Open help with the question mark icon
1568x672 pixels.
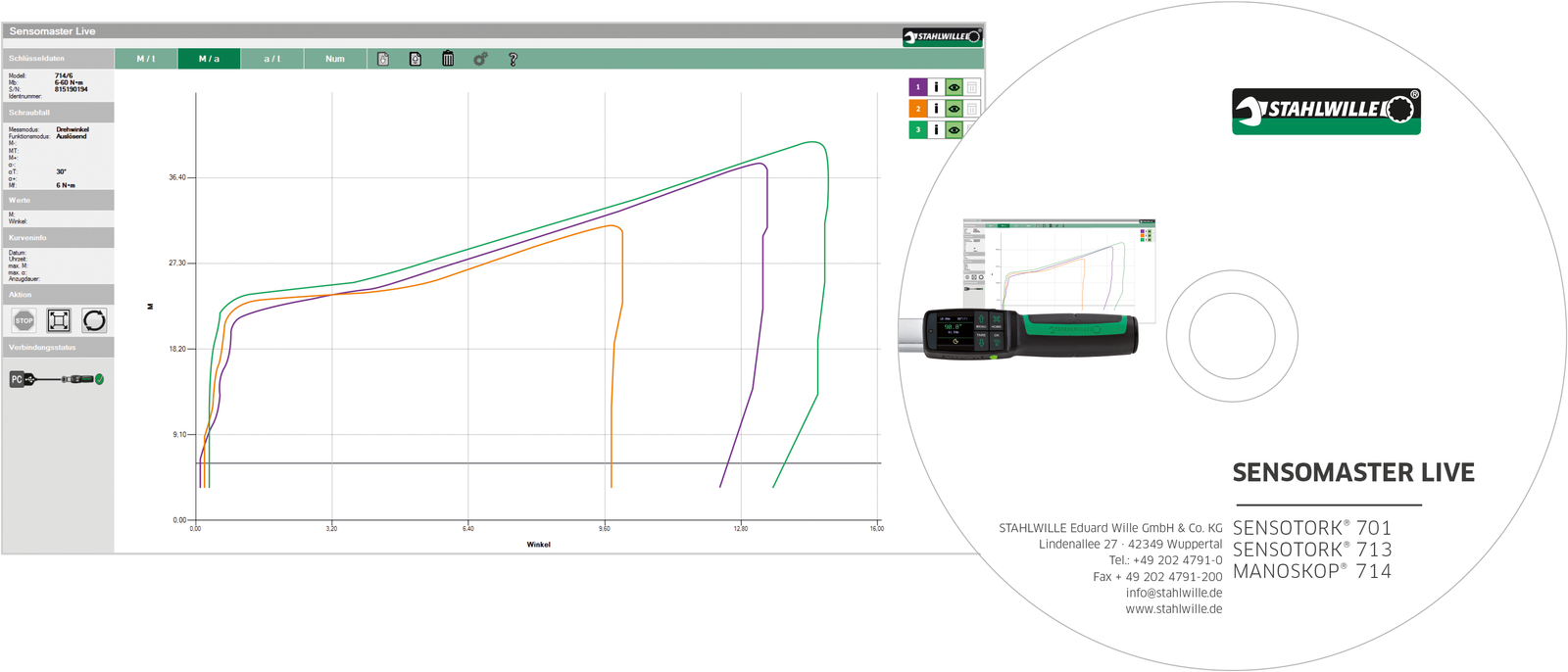(513, 59)
